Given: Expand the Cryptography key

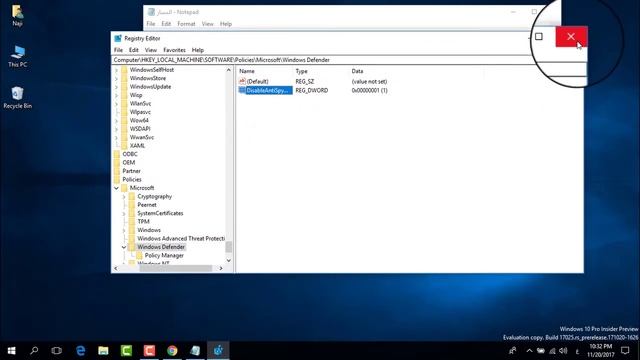Looking at the screenshot, I should [124, 197].
